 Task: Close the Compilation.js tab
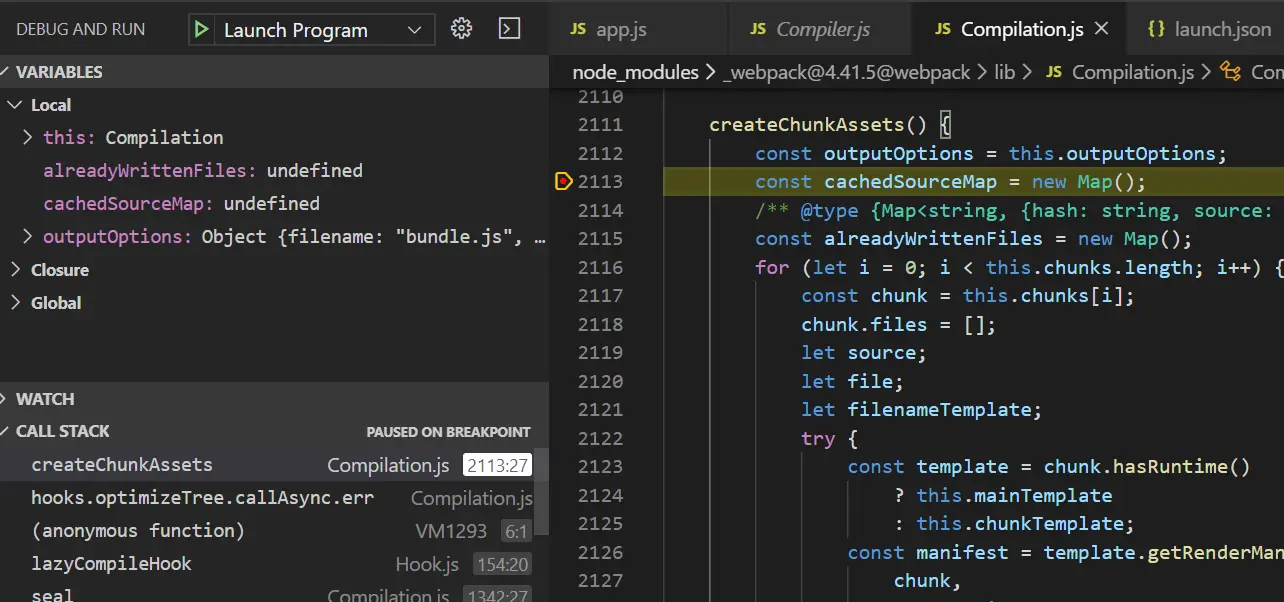point(1102,29)
